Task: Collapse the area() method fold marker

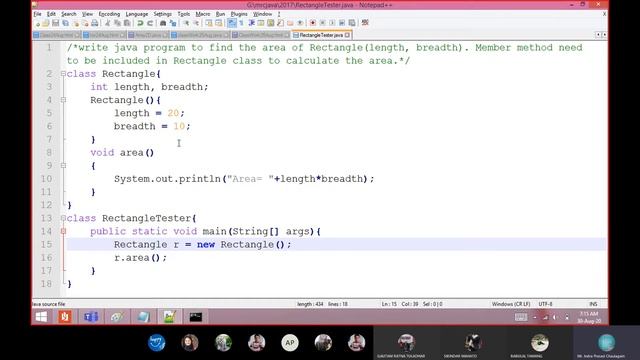Action: [63, 166]
